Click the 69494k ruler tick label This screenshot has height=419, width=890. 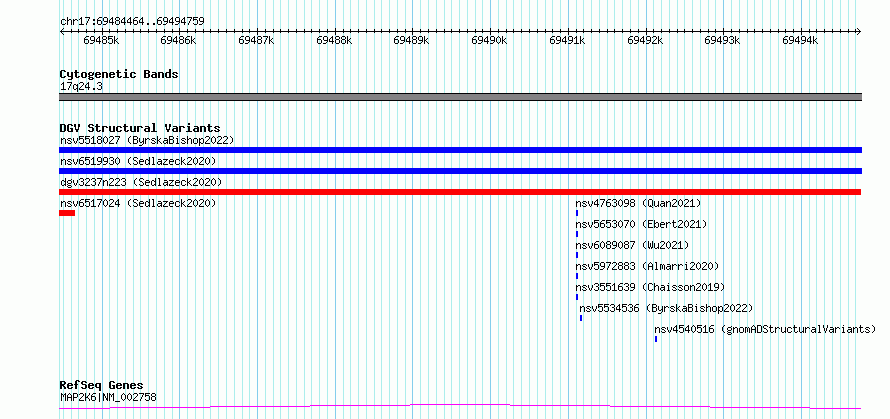pos(800,40)
